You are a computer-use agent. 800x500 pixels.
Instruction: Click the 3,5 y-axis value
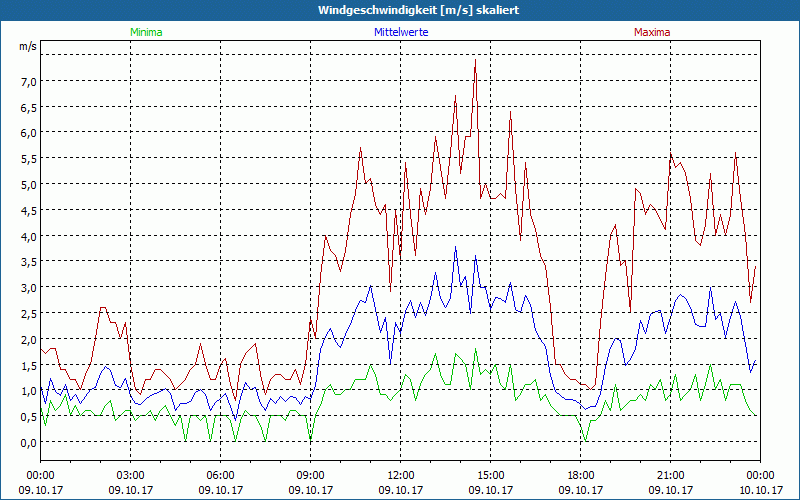coord(29,262)
